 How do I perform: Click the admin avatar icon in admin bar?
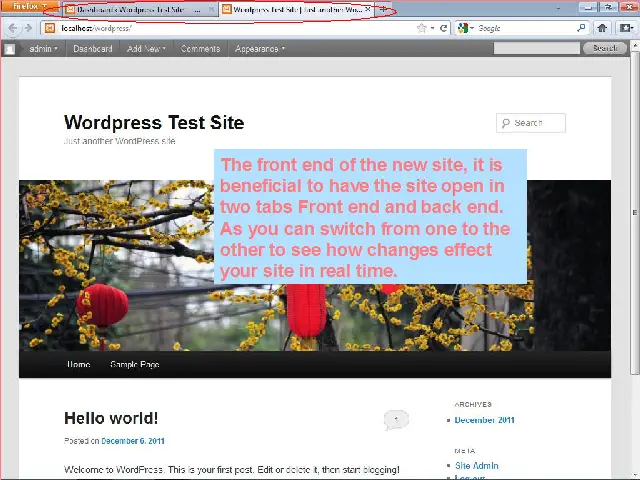click(x=10, y=49)
